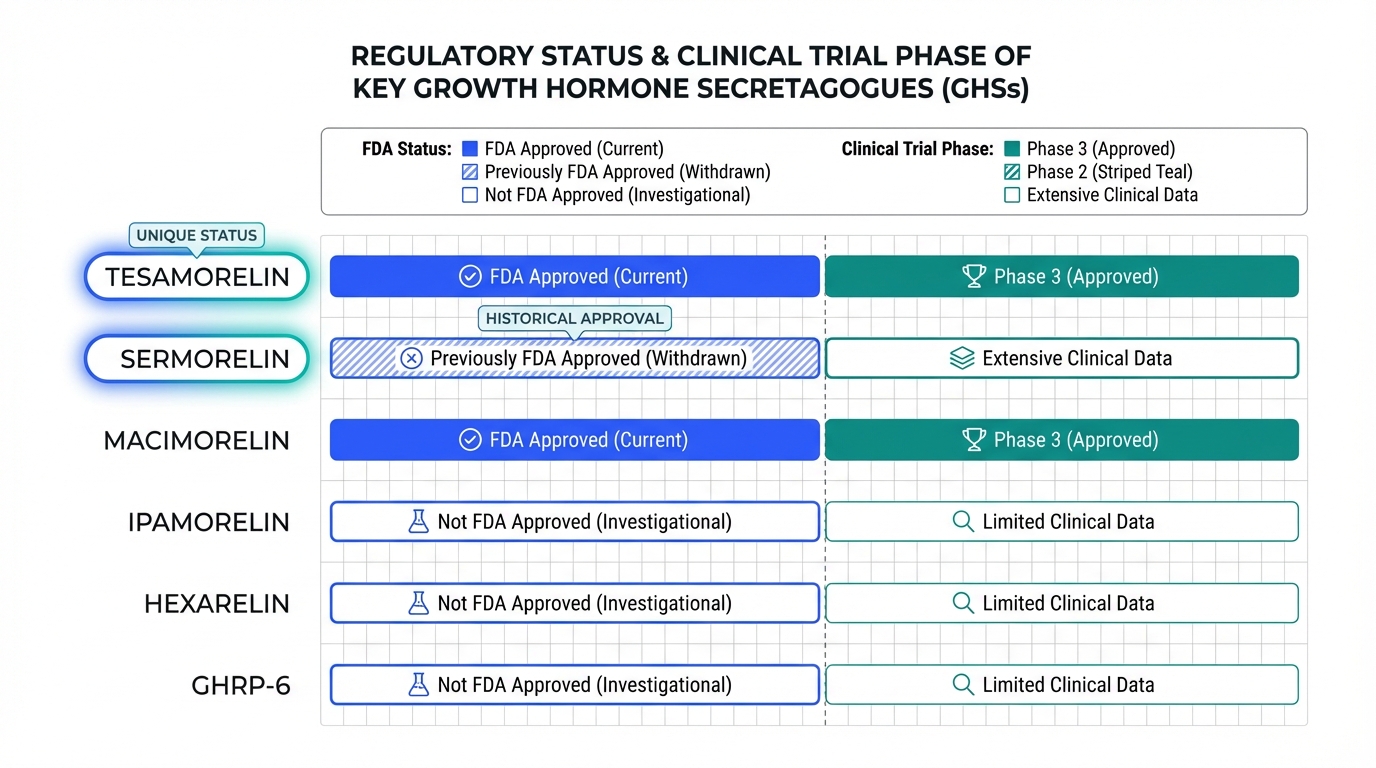
Task: Click the magnifier icon in Hexarelin's Limited Clinical Data
Action: [x=963, y=603]
